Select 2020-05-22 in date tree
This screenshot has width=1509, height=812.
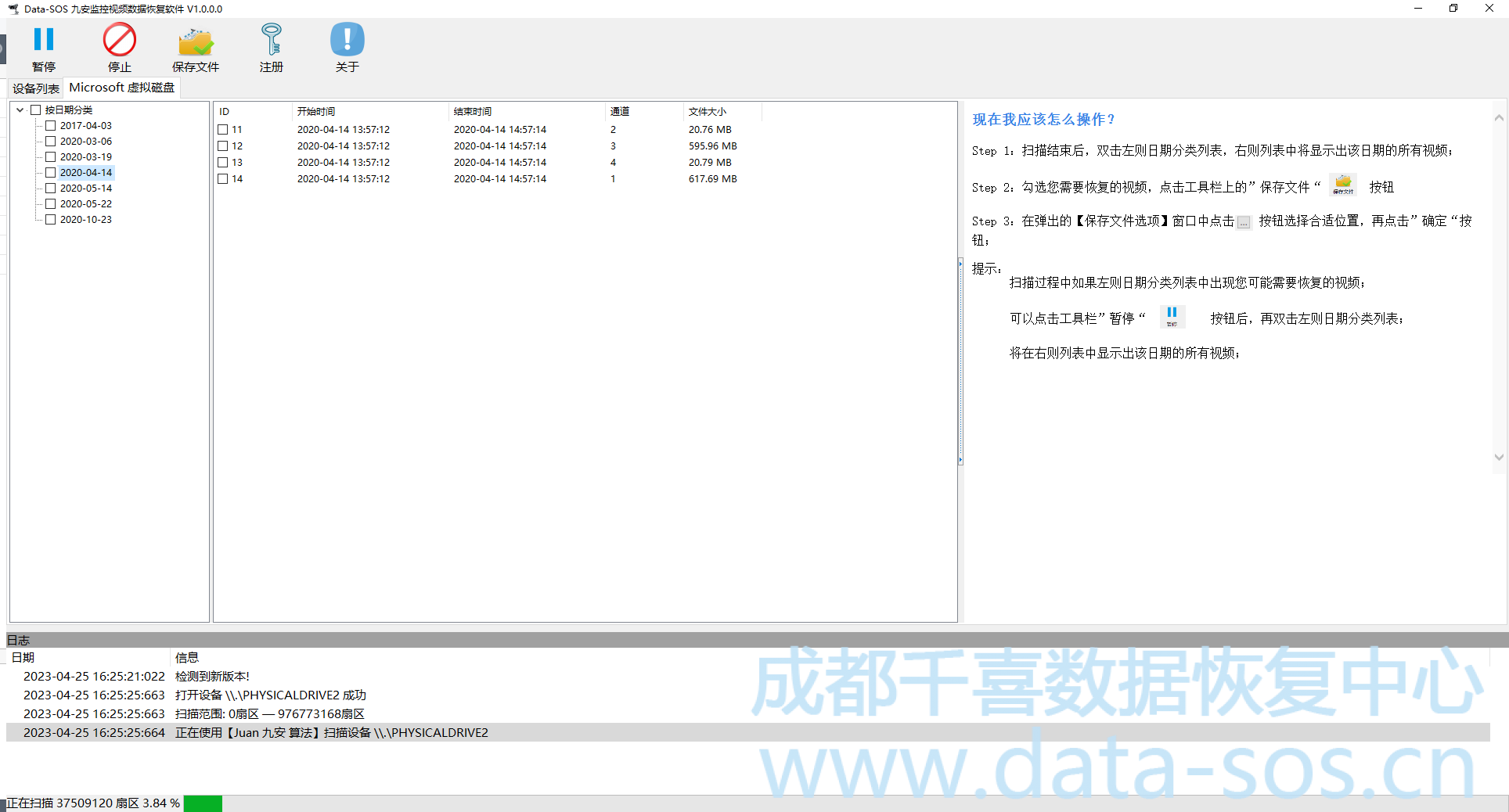coord(86,204)
